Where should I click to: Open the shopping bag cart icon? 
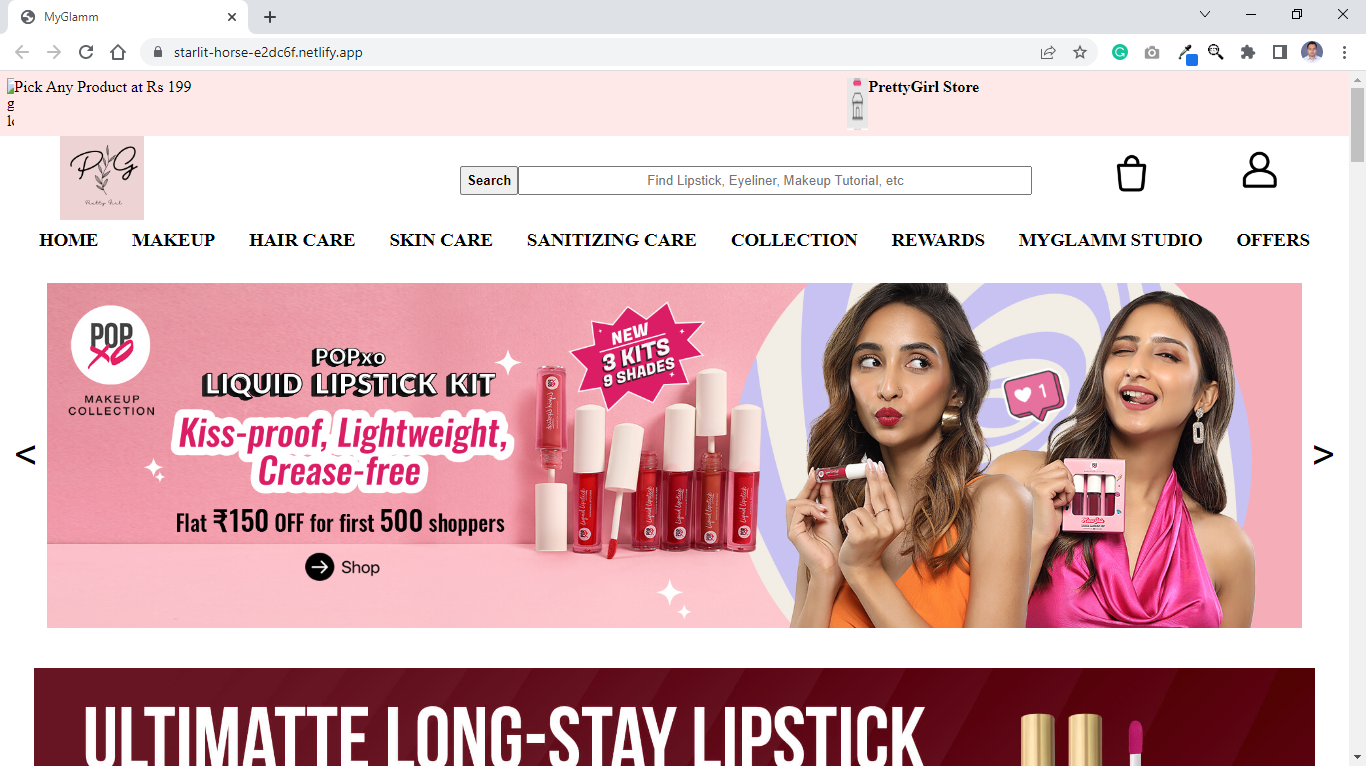click(1131, 173)
